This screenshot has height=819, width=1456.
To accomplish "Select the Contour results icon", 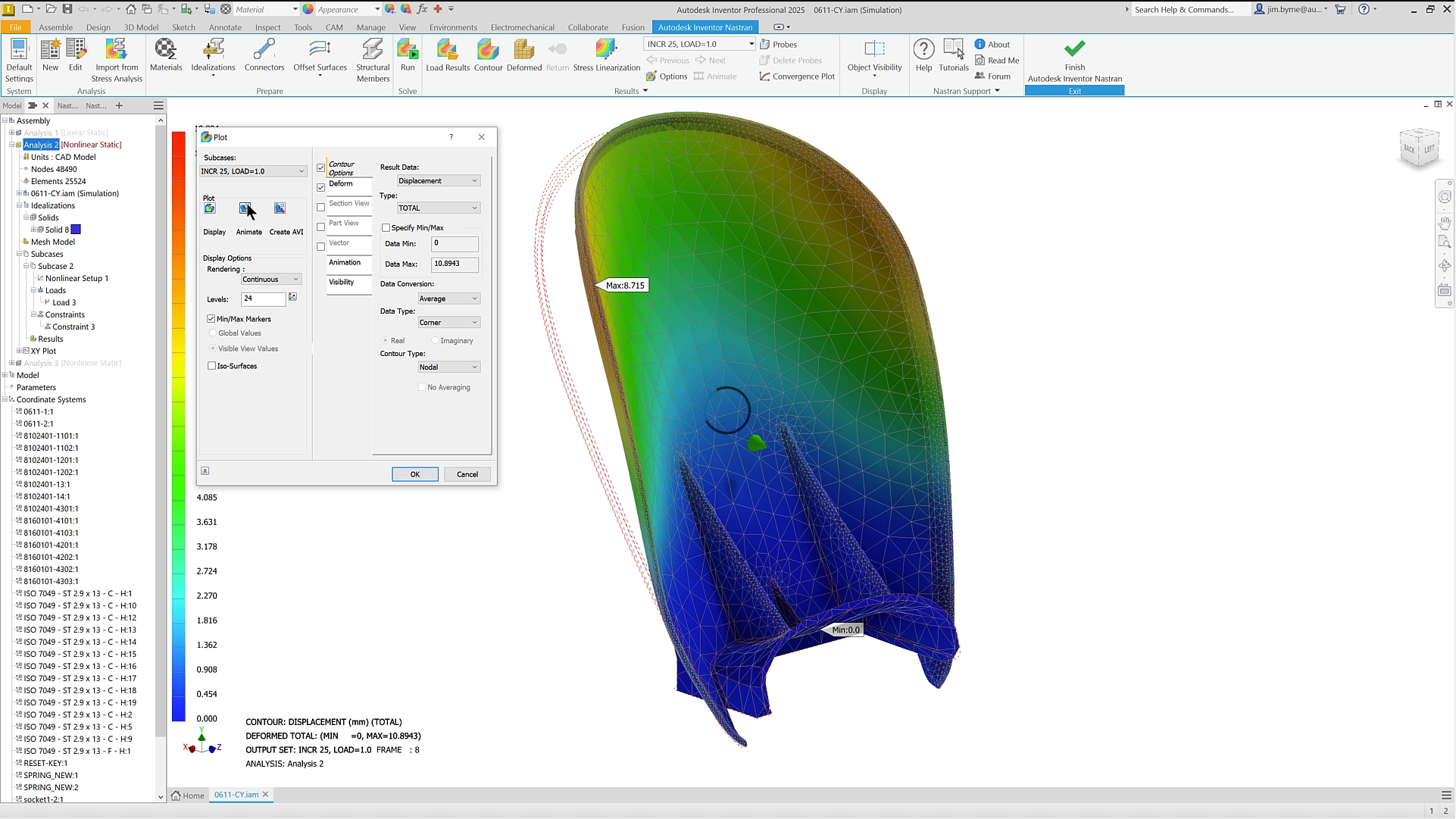I will click(488, 49).
